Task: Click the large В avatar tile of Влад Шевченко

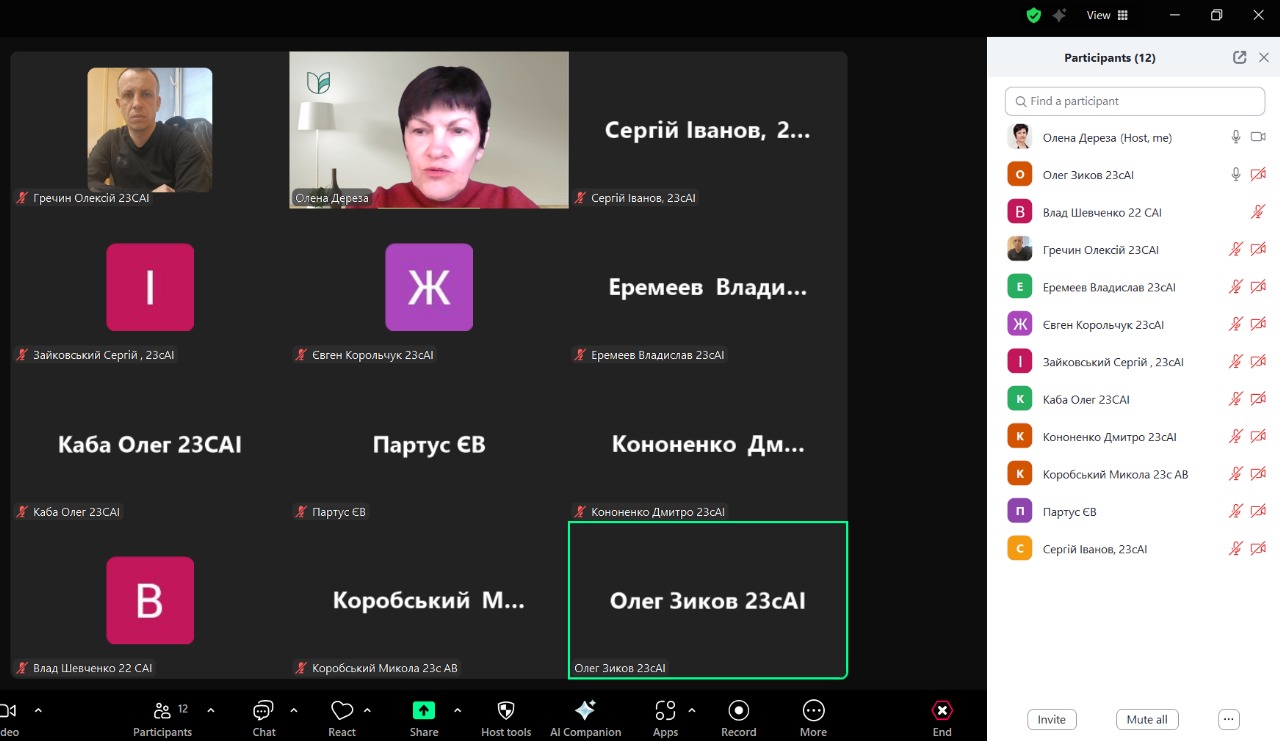Action: (x=150, y=600)
